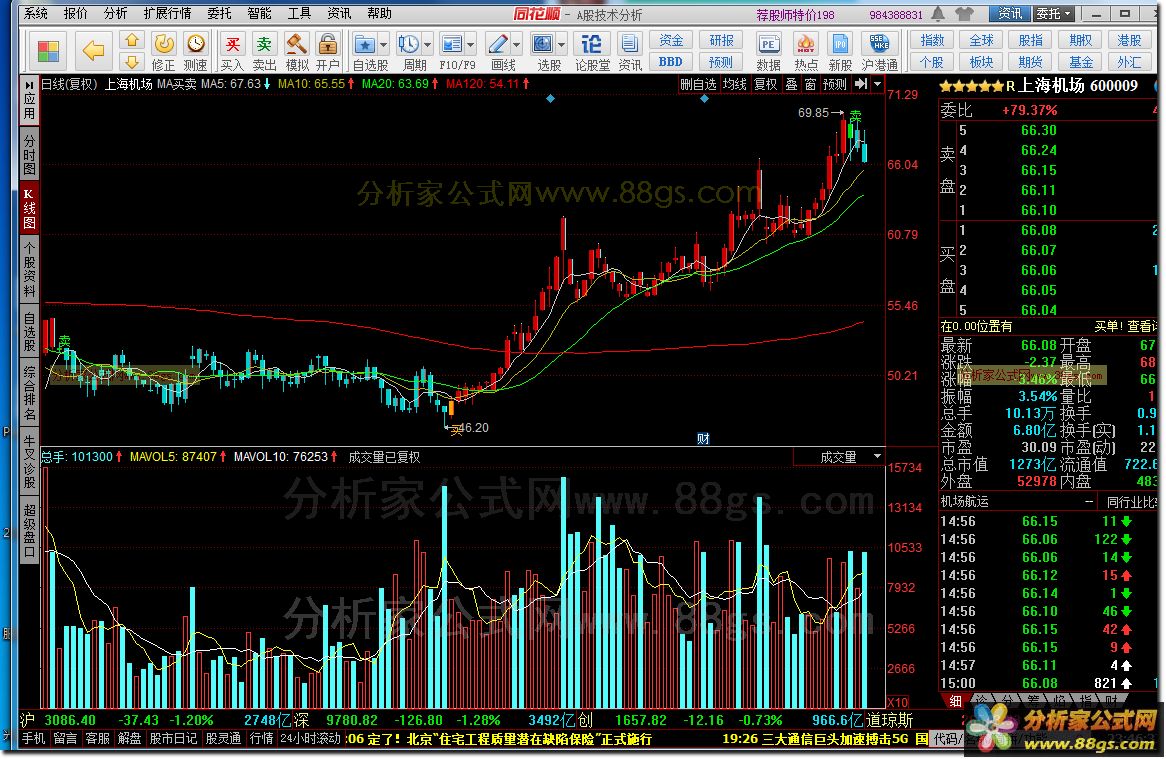Click 删自选 to remove from watchlist
Screen dimensions: 1166x759
[x=698, y=84]
